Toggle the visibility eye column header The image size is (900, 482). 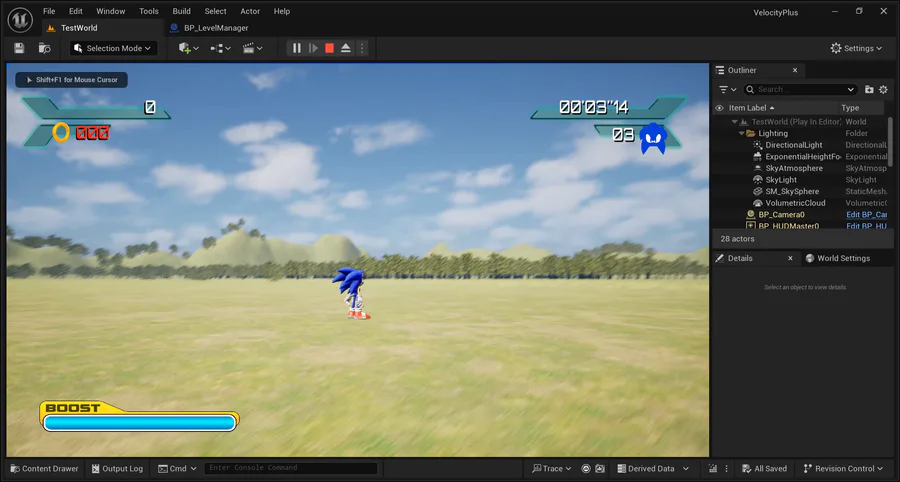(719, 108)
